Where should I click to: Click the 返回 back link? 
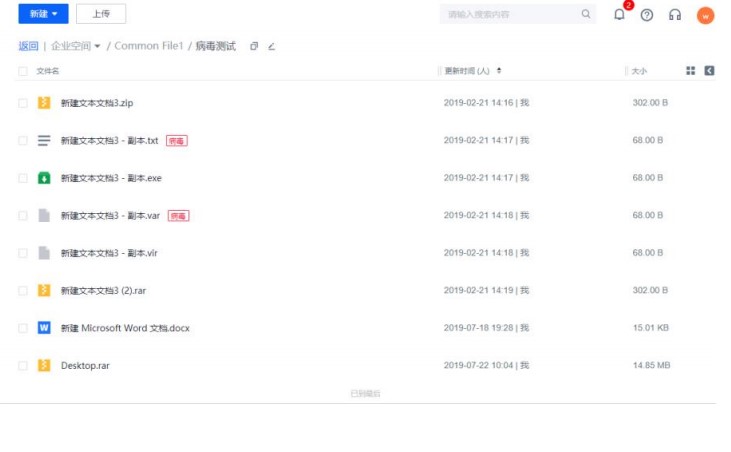[28, 46]
